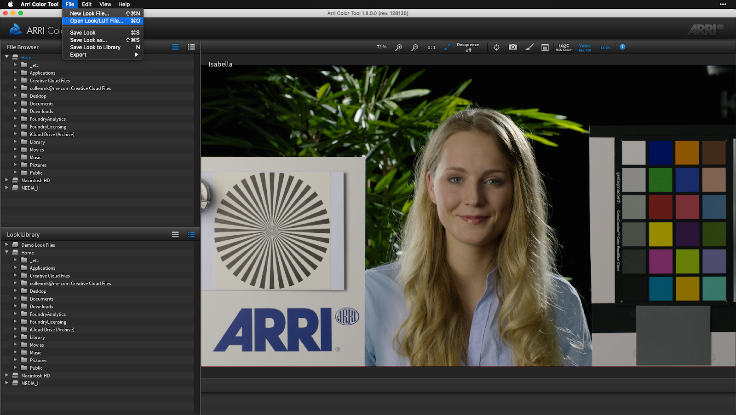Click the yellow patch on the color chart

pyautogui.click(x=660, y=234)
